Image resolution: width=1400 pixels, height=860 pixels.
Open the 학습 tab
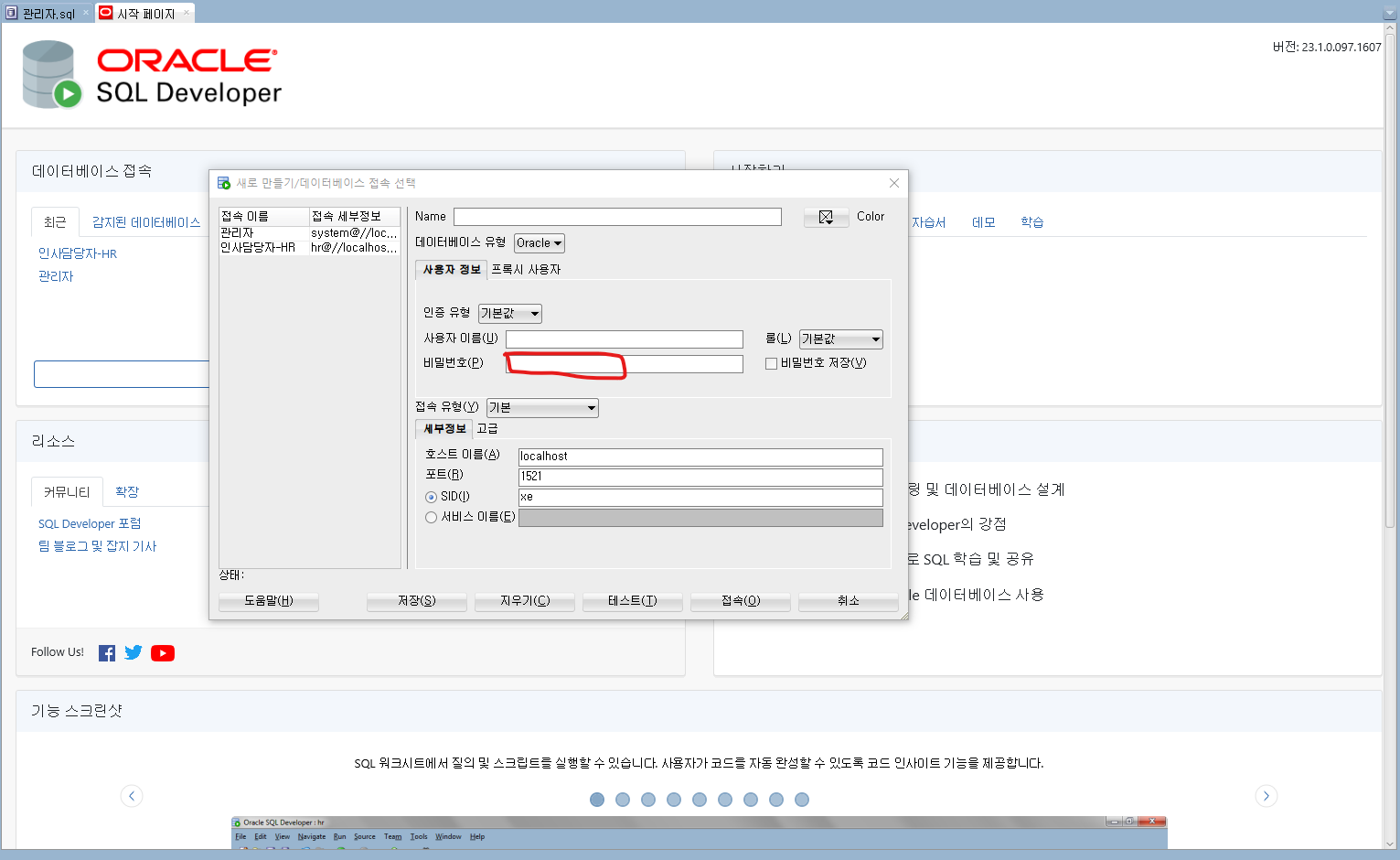tap(1032, 222)
